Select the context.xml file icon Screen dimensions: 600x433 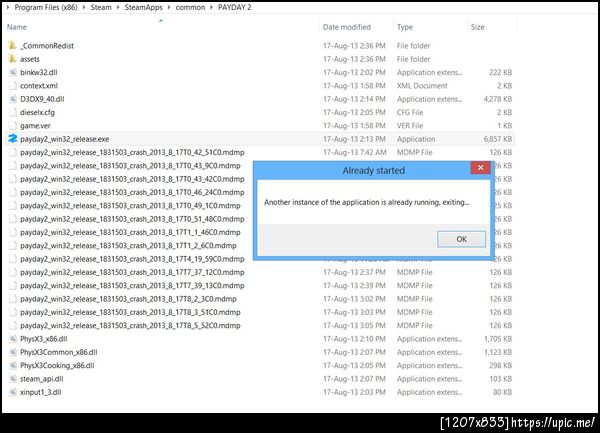pyautogui.click(x=13, y=86)
